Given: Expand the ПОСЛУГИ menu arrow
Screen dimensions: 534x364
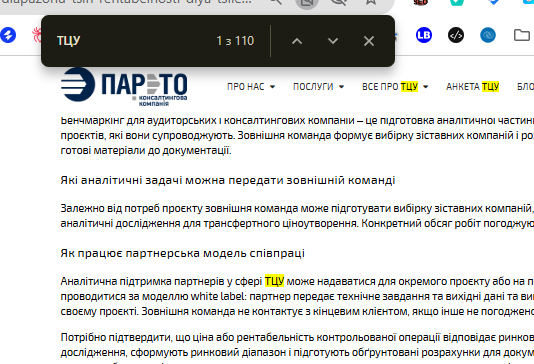Looking at the screenshot, I should 341,87.
